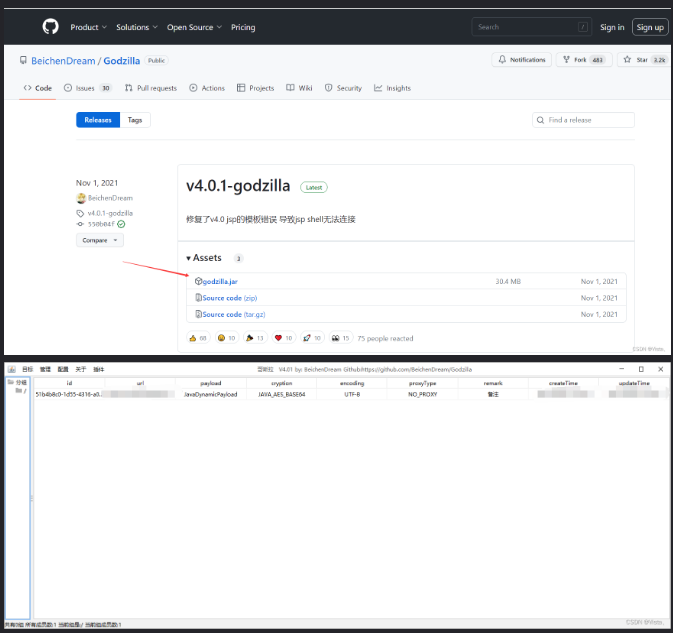Click the GitHub octocat logo
The image size is (673, 633).
(50, 27)
